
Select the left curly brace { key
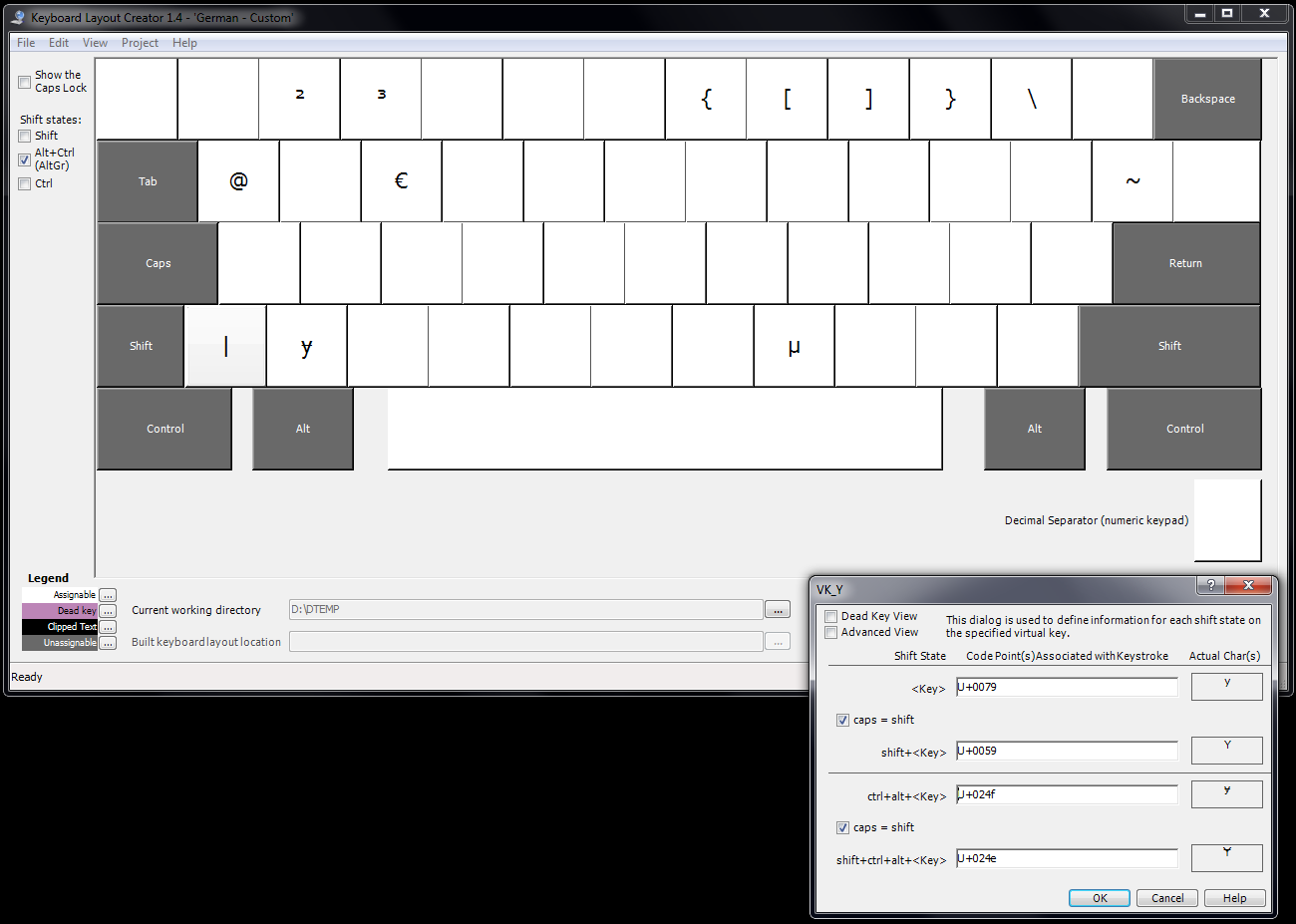click(x=706, y=99)
